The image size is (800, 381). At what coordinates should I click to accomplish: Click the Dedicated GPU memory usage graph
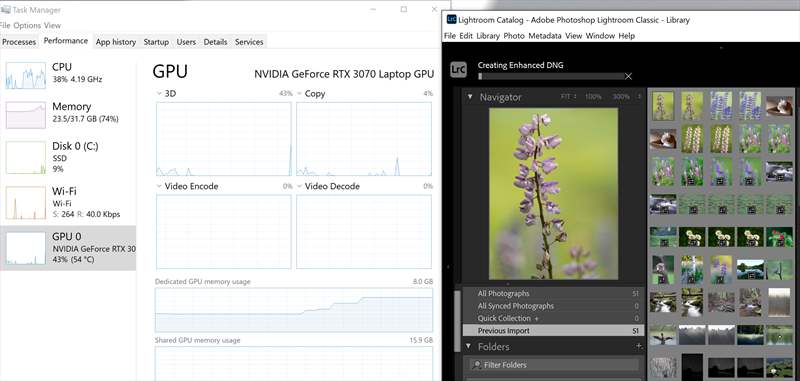tap(294, 310)
